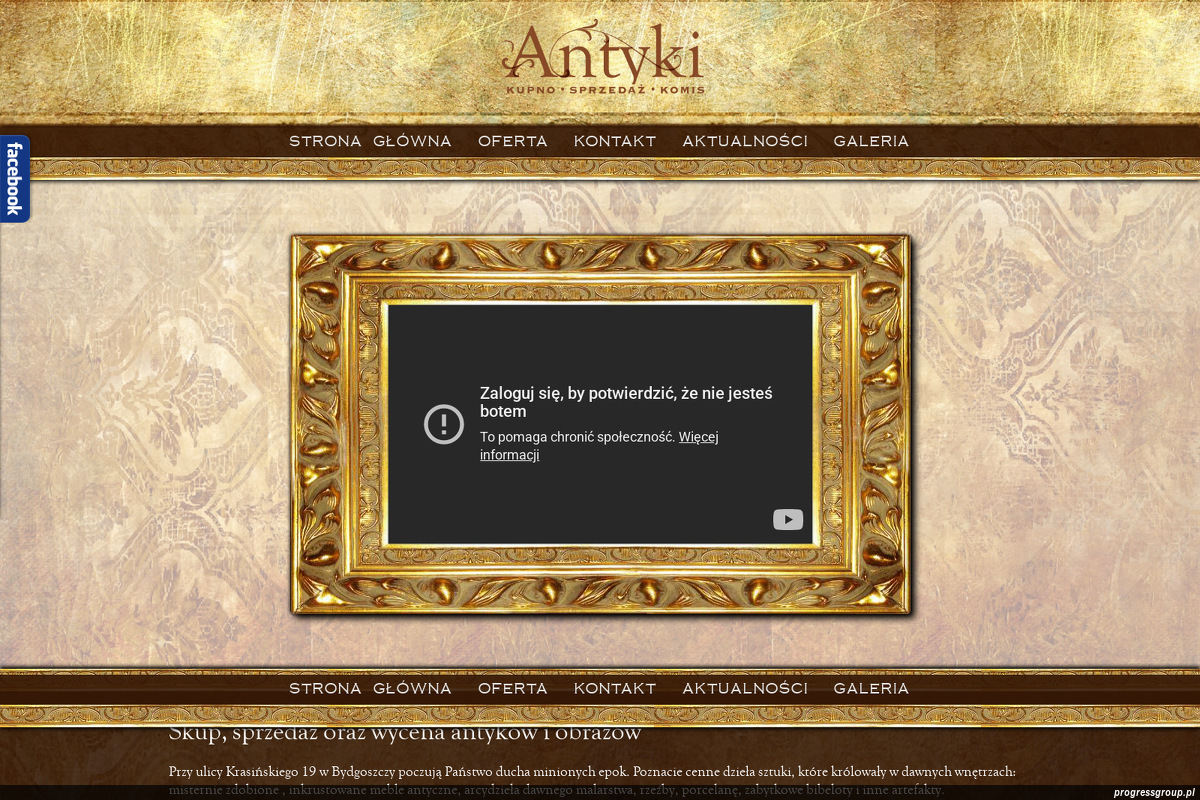This screenshot has height=800, width=1200.
Task: Open the Facebook side tab
Action: coord(14,178)
